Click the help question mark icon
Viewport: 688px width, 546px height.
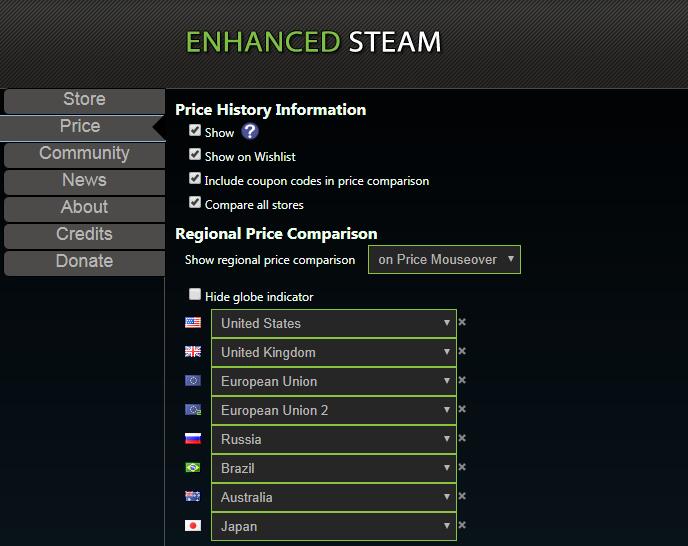click(250, 132)
